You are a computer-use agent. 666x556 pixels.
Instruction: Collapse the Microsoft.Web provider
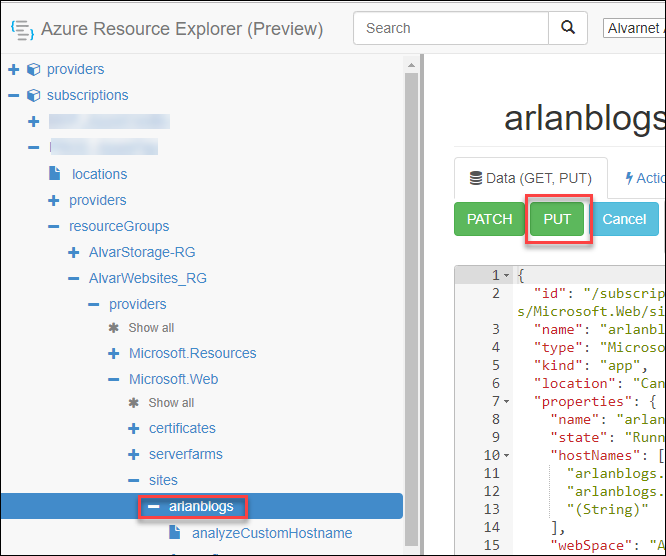point(113,379)
